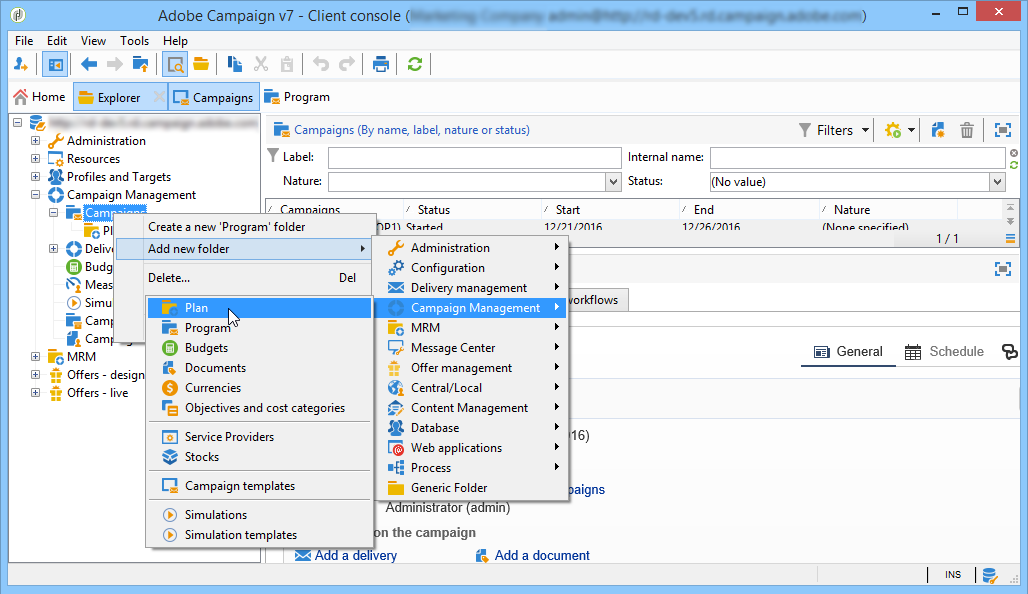
Task: Click the Add a document link
Action: click(x=542, y=555)
